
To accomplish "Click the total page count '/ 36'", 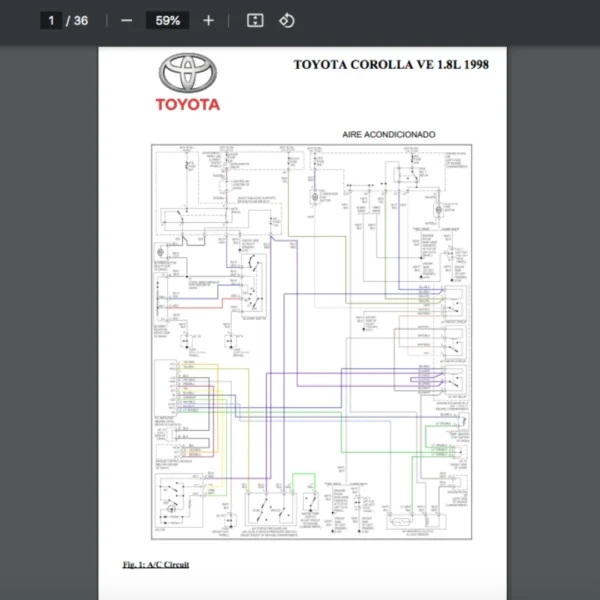I will pos(76,21).
